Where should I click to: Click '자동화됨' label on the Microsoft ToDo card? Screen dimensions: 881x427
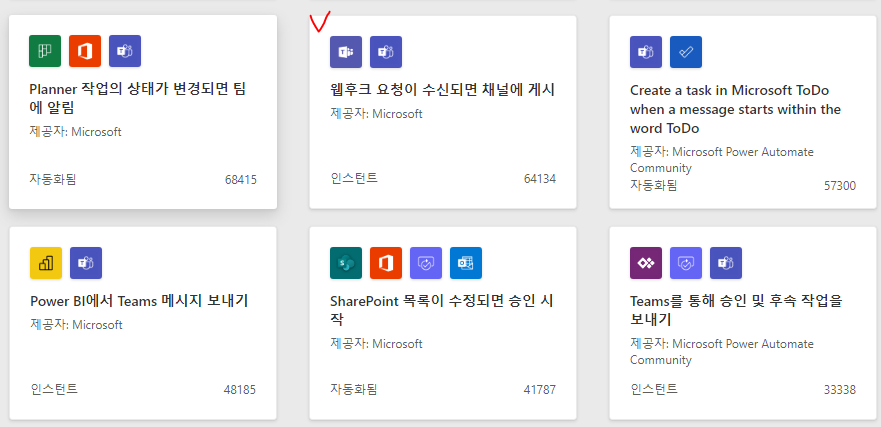[x=653, y=185]
